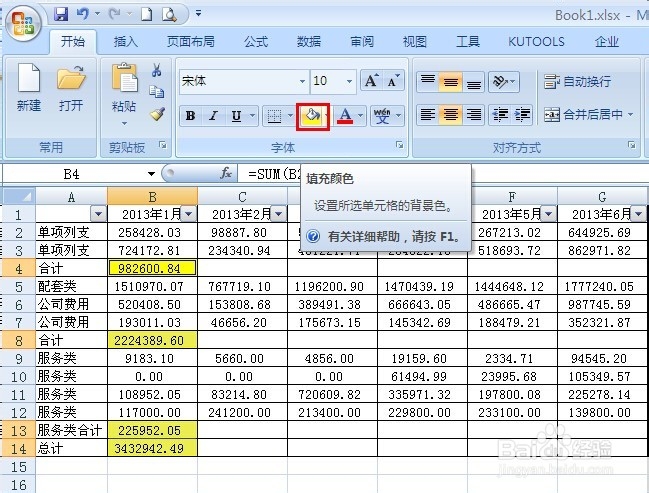Align text left horizontally
This screenshot has height=493, width=649.
point(428,114)
